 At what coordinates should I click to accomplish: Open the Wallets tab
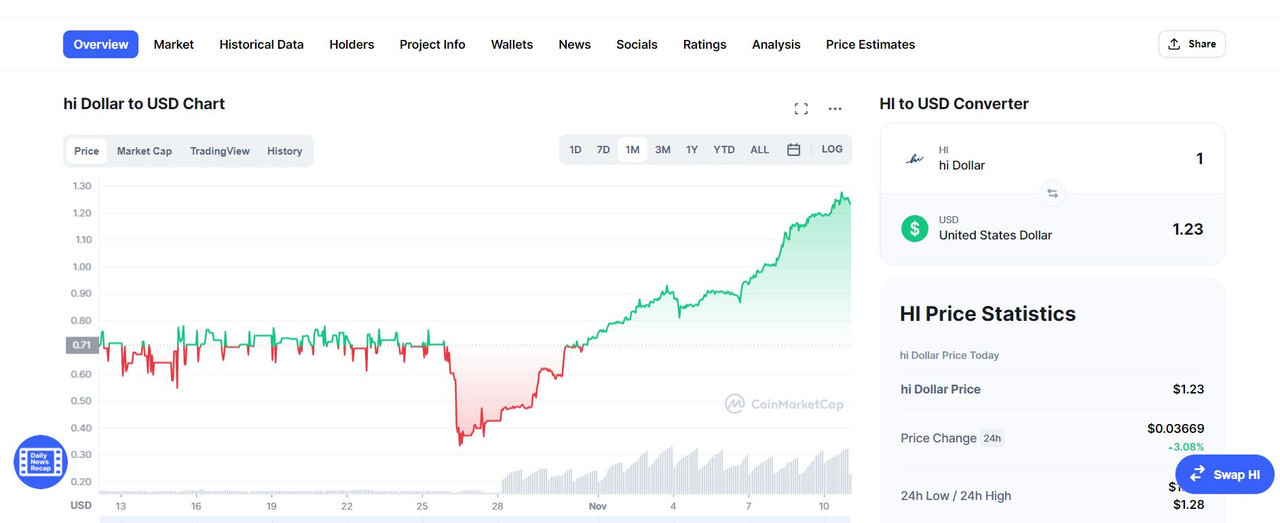pyautogui.click(x=512, y=44)
